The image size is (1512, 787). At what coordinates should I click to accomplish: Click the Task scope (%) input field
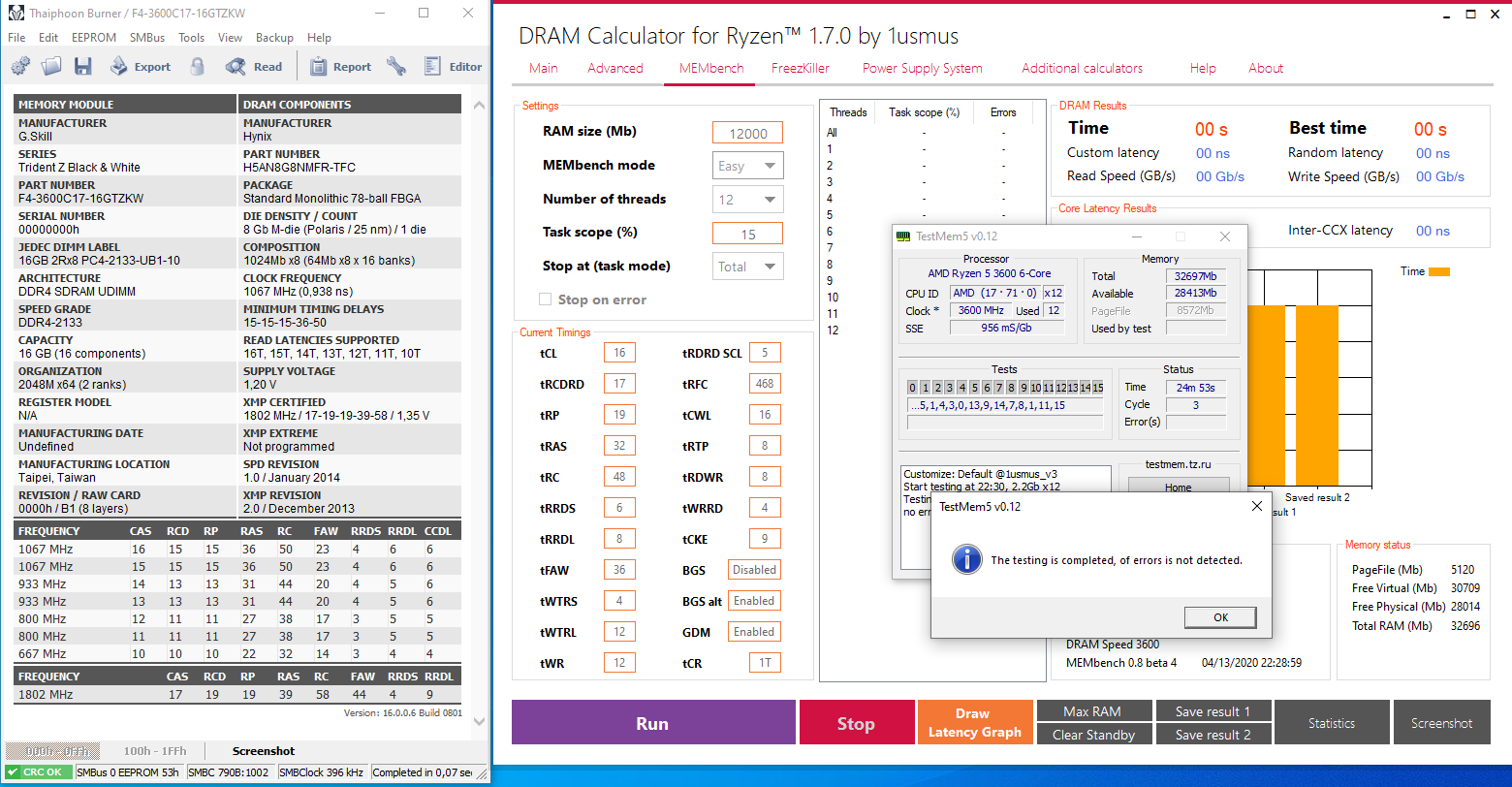pyautogui.click(x=748, y=234)
